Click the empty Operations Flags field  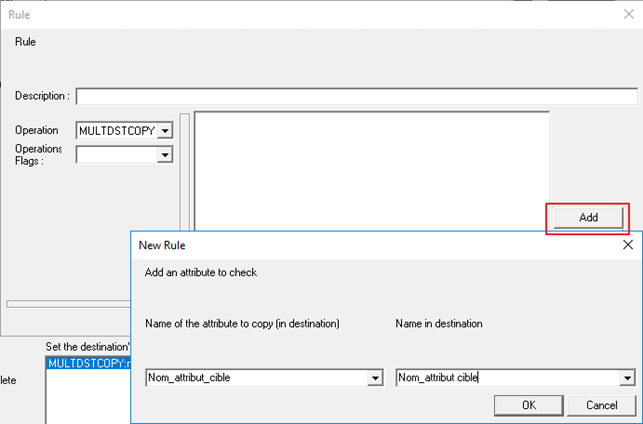pos(117,155)
